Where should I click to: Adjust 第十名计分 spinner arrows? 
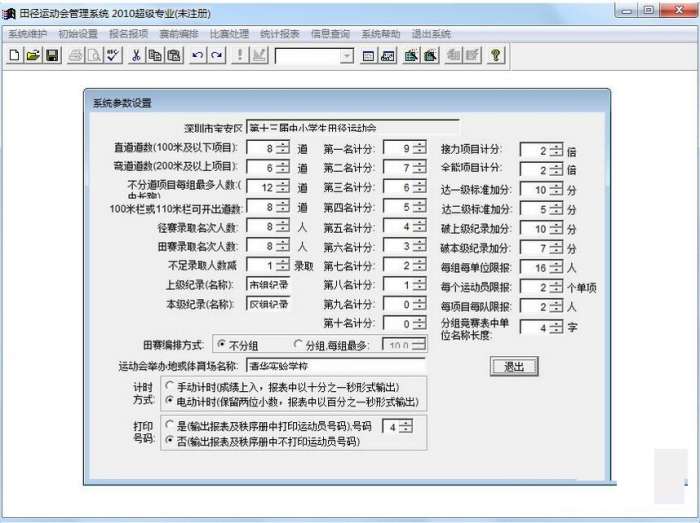click(419, 323)
